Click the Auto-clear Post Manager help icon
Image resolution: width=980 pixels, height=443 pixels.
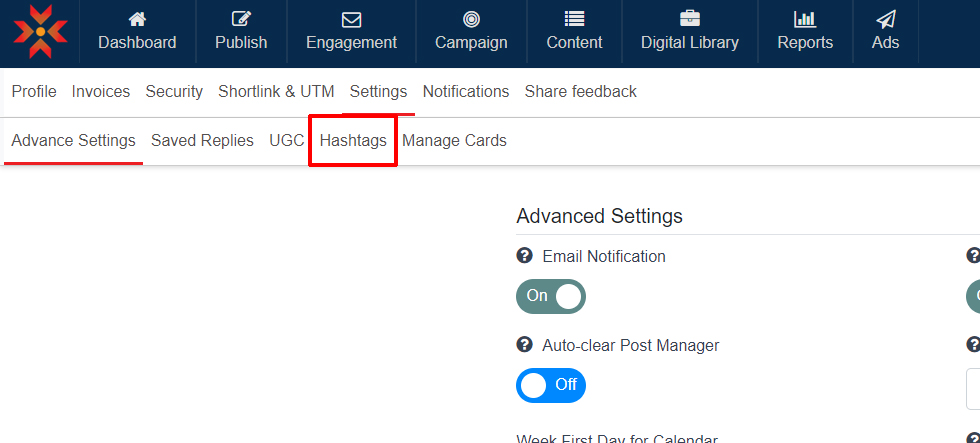524,345
